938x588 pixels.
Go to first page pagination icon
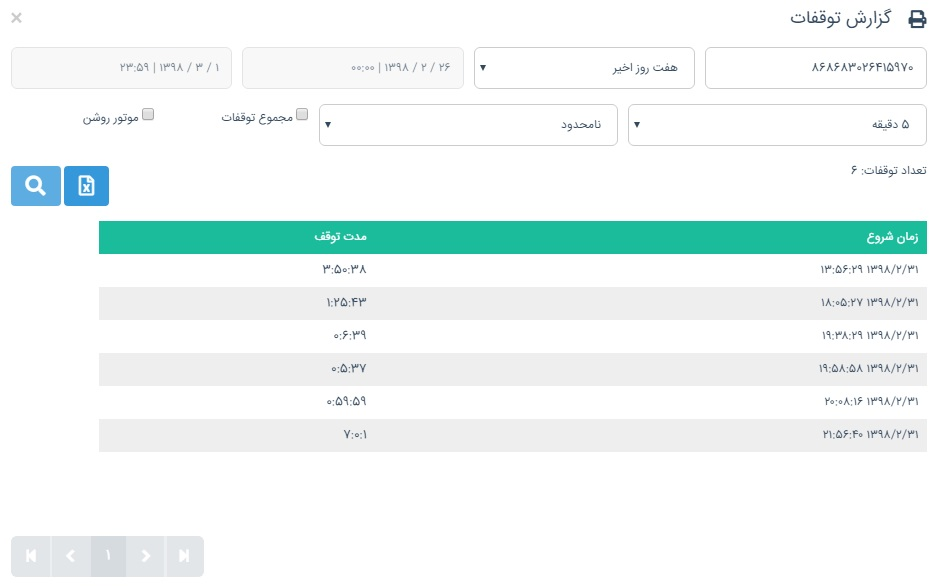(x=31, y=556)
